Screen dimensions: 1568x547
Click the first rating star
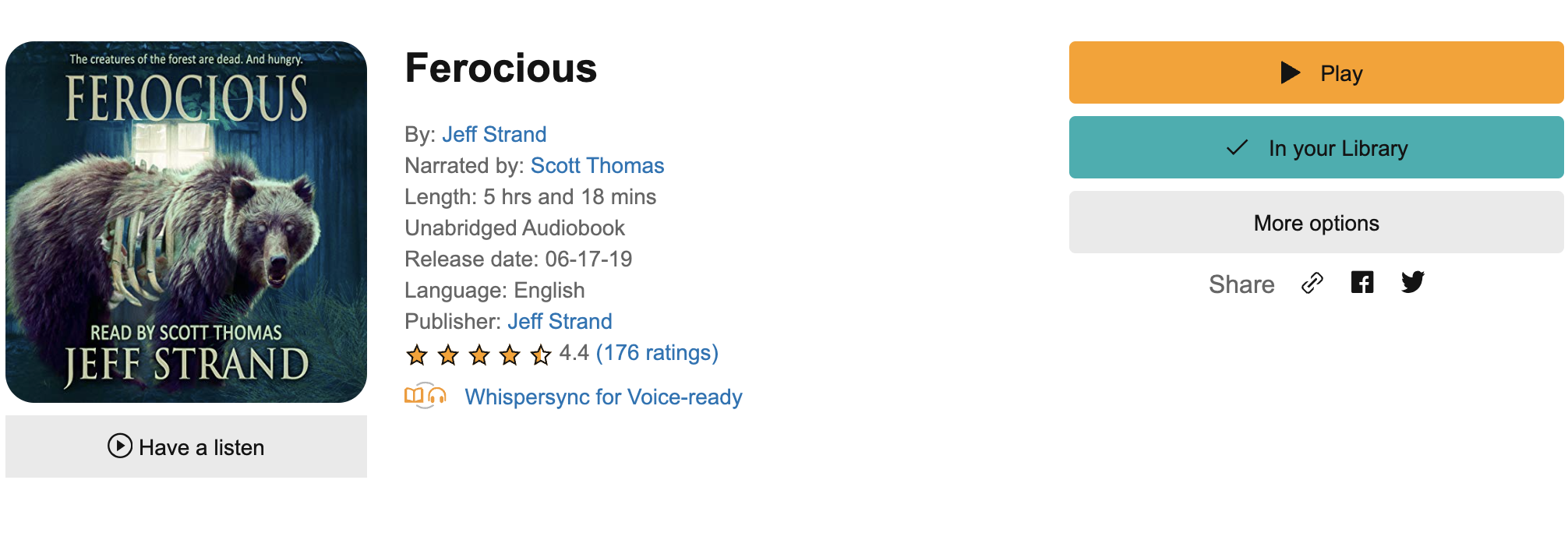[x=417, y=355]
